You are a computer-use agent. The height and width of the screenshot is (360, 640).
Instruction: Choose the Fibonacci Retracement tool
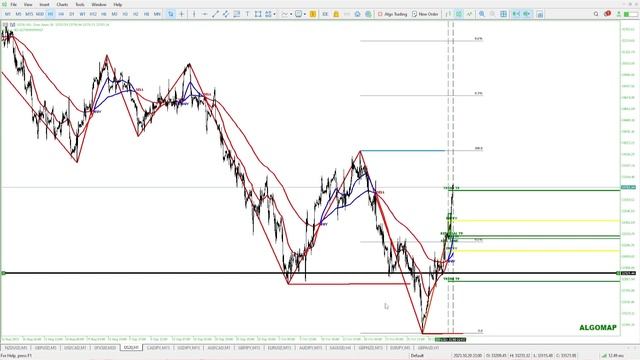point(236,14)
